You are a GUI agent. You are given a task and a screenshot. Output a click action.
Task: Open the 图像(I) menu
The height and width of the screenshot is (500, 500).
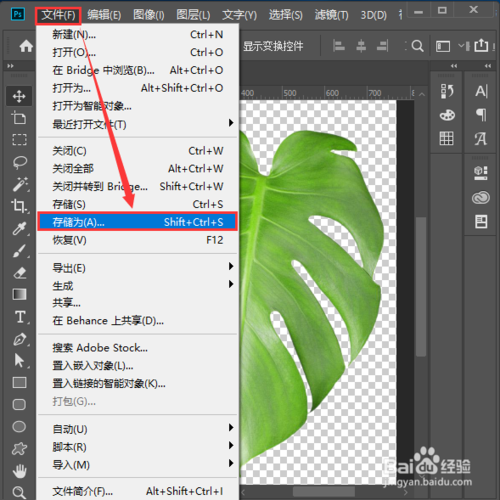tap(149, 15)
